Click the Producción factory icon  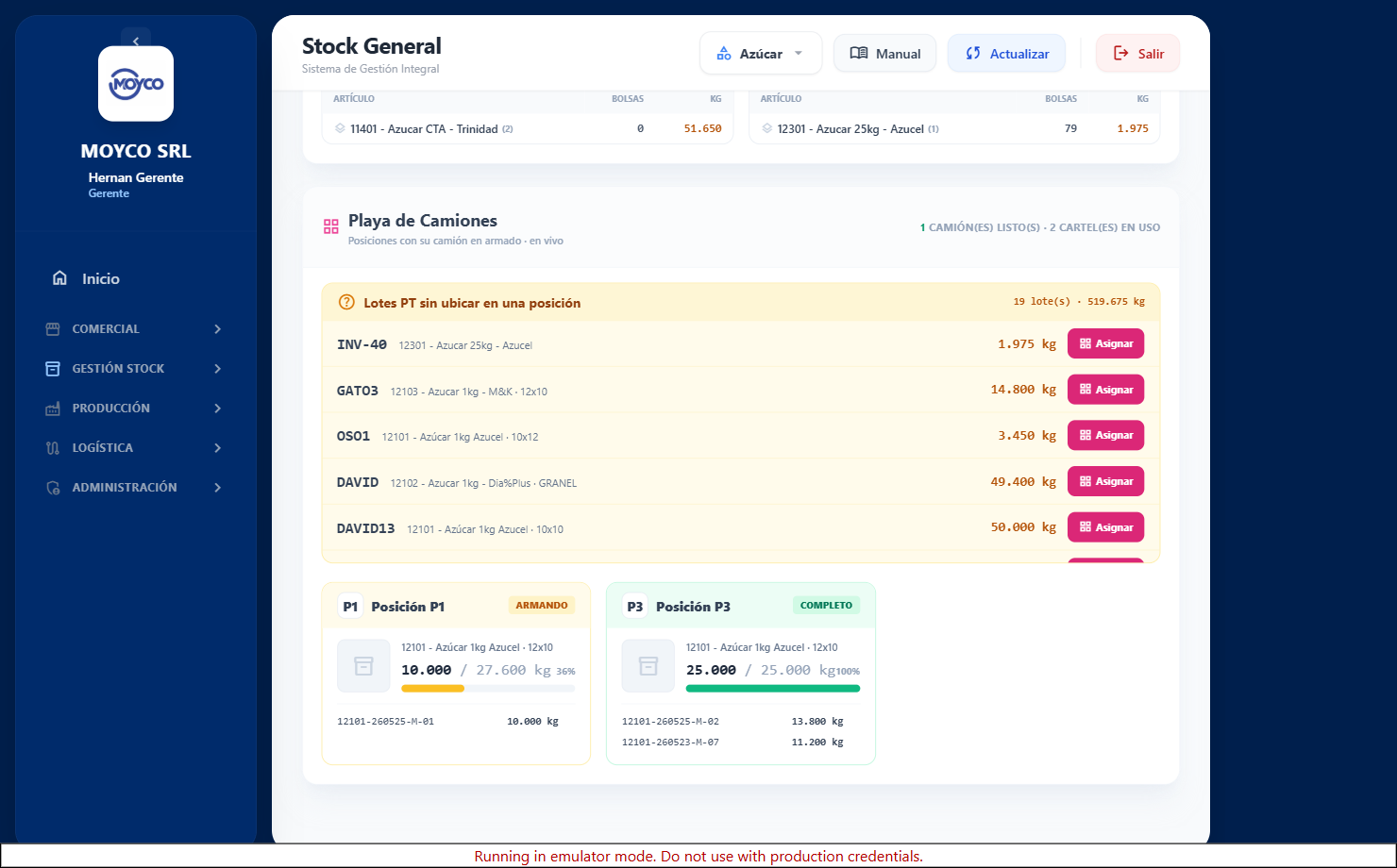point(53,409)
